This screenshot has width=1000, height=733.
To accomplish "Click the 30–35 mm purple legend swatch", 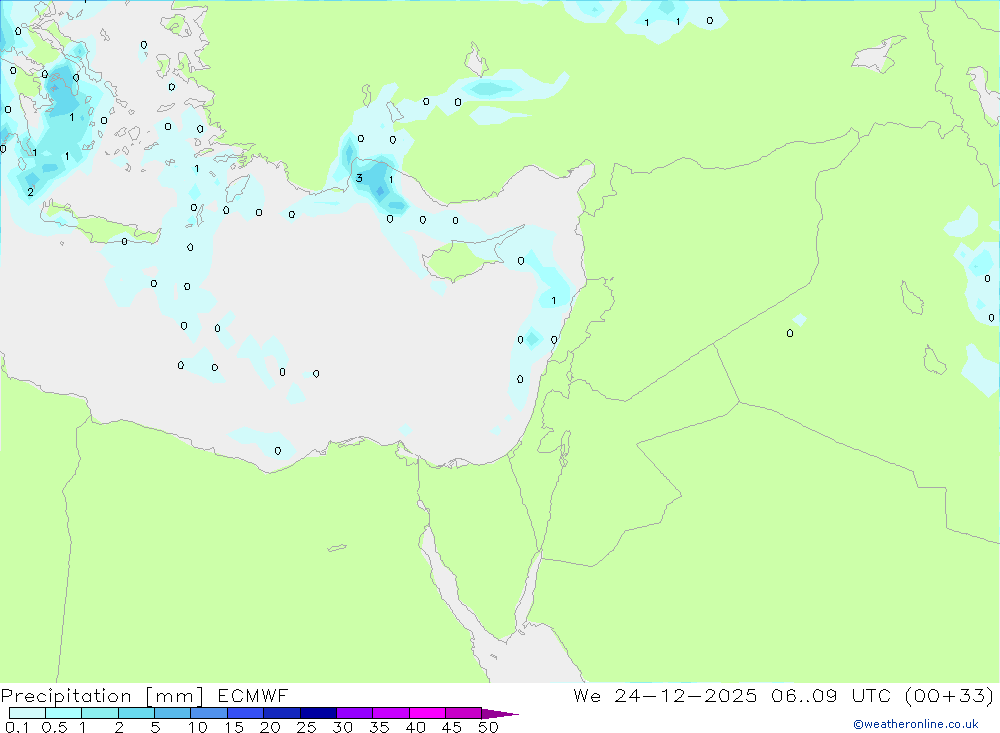I will coord(354,713).
